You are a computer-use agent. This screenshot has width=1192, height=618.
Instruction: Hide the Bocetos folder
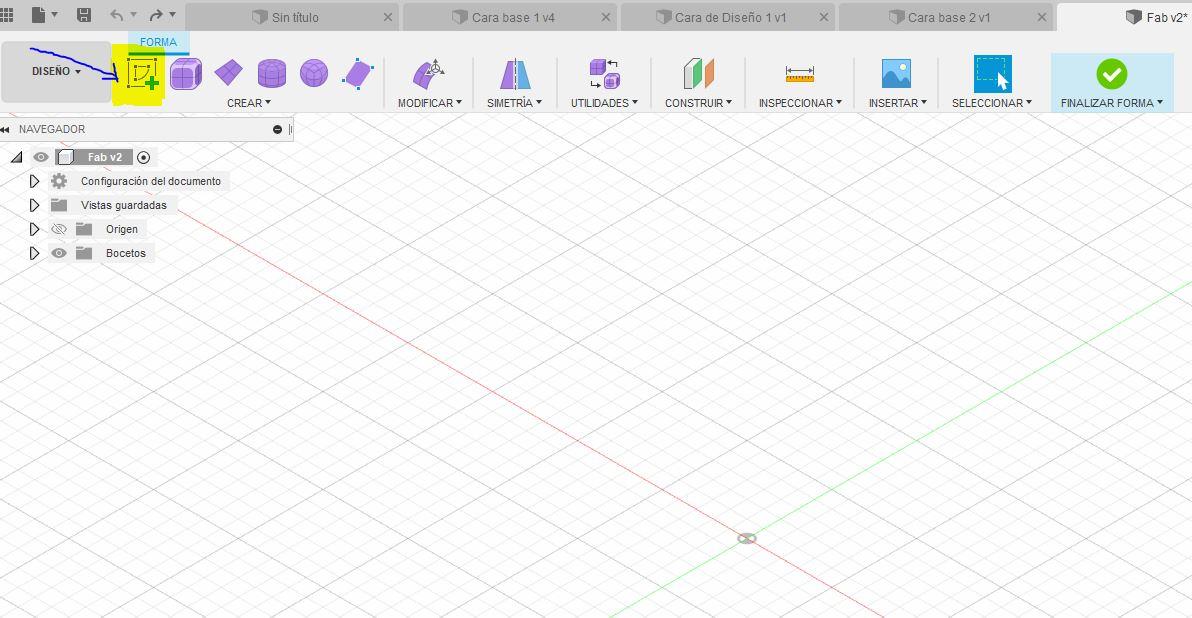[x=59, y=253]
